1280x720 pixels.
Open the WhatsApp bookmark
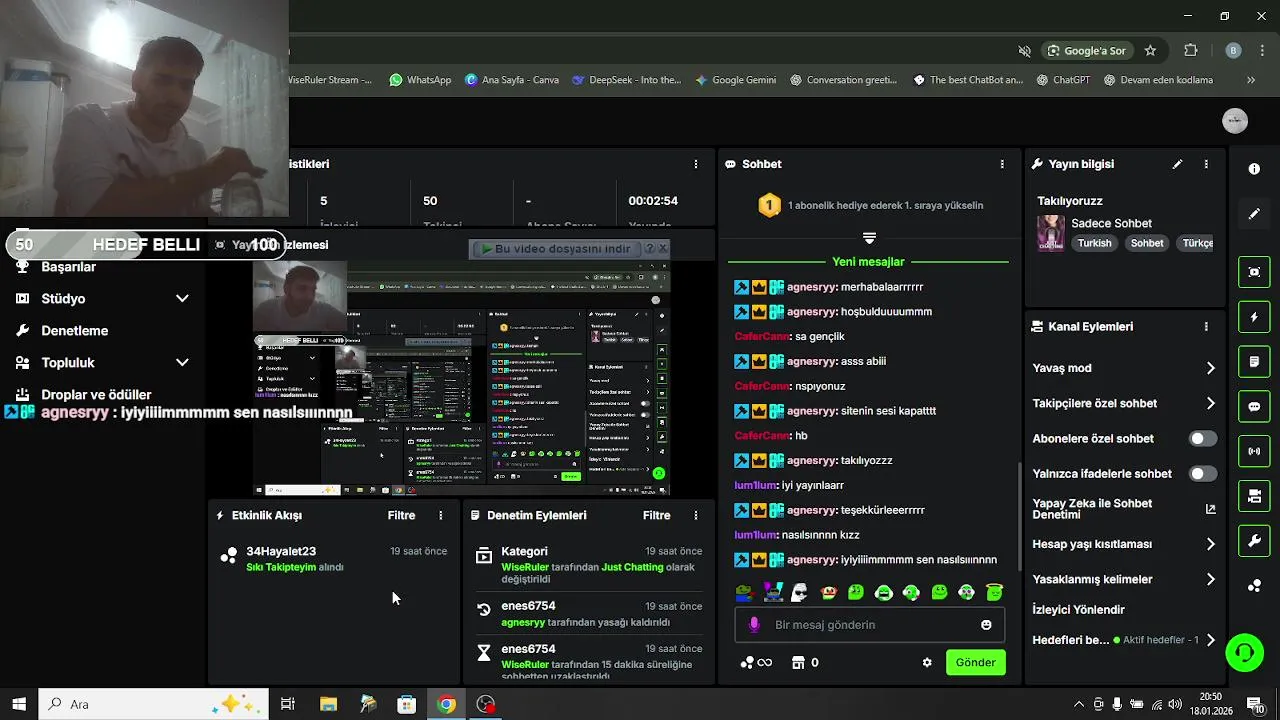420,80
